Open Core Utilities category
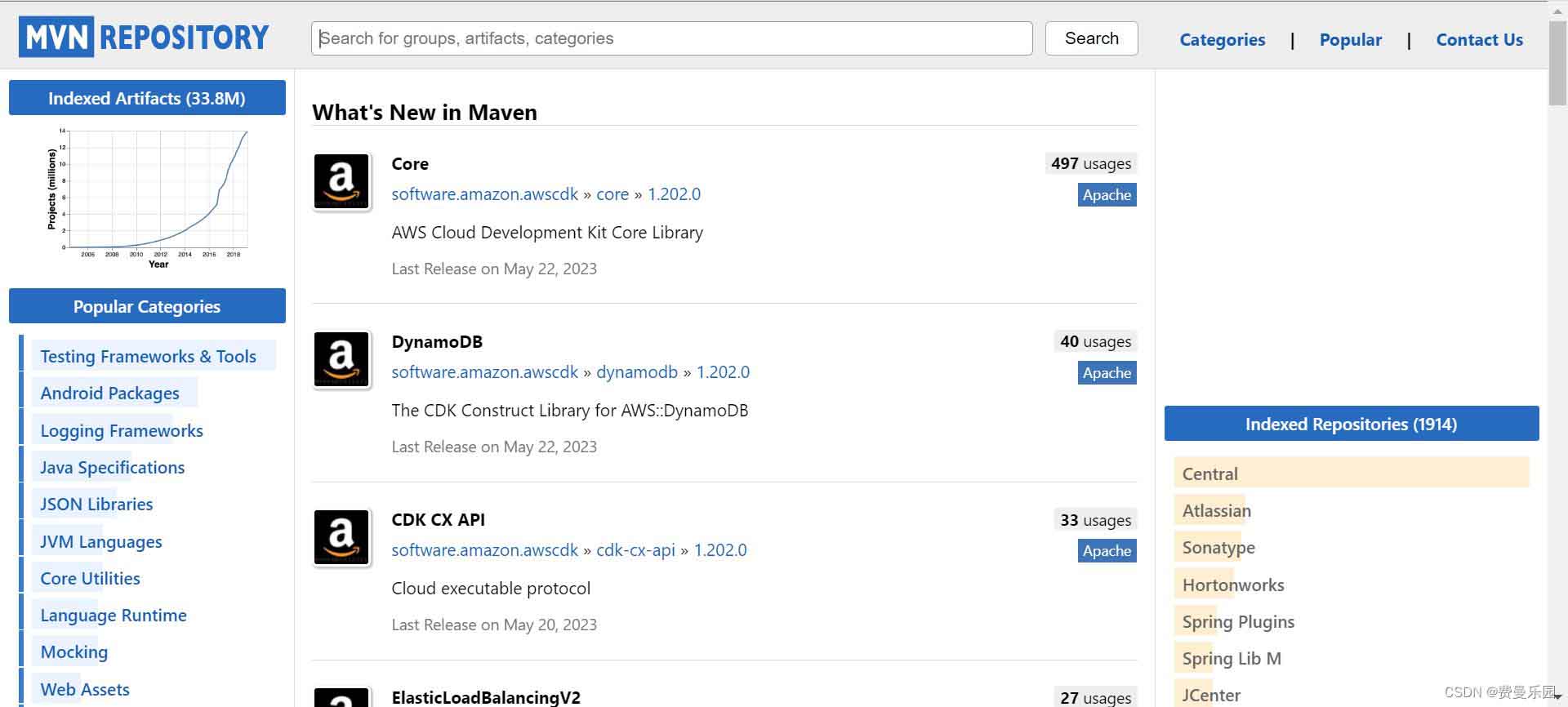Image resolution: width=1568 pixels, height=707 pixels. [90, 578]
